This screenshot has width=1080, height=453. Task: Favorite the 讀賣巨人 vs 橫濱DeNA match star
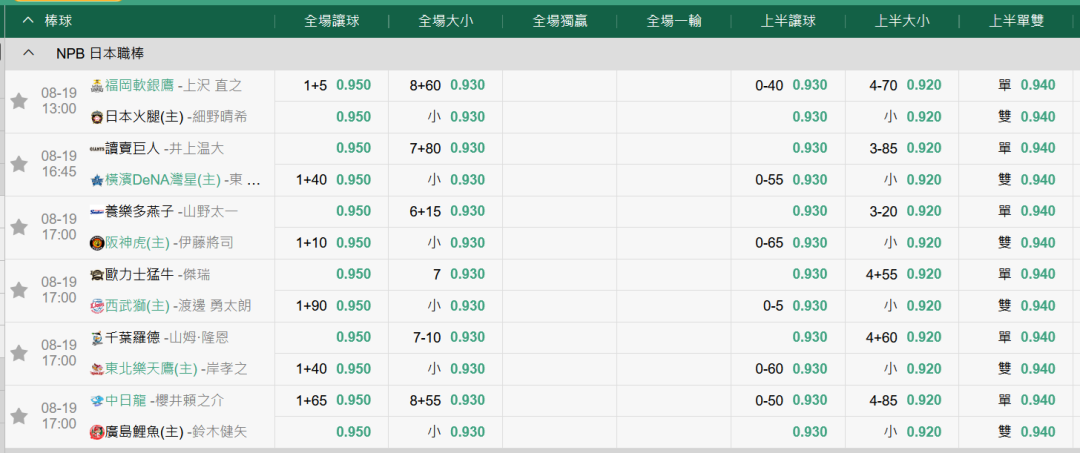coord(19,164)
